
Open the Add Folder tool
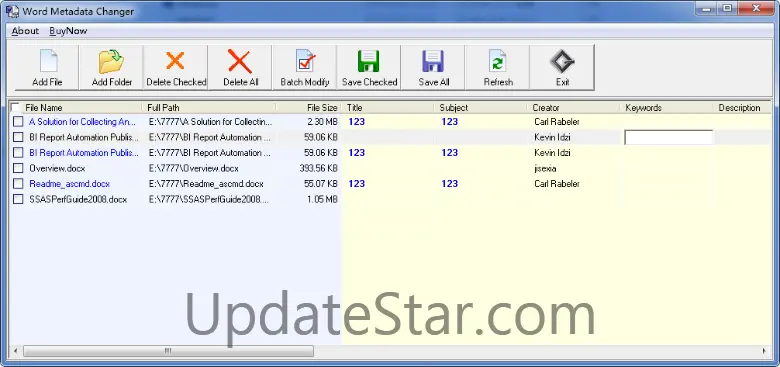(x=111, y=67)
